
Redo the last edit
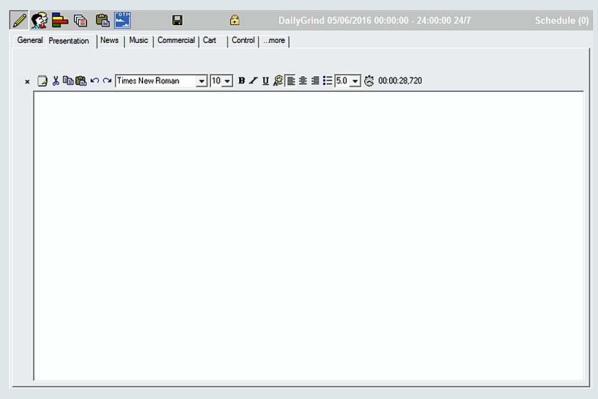107,80
